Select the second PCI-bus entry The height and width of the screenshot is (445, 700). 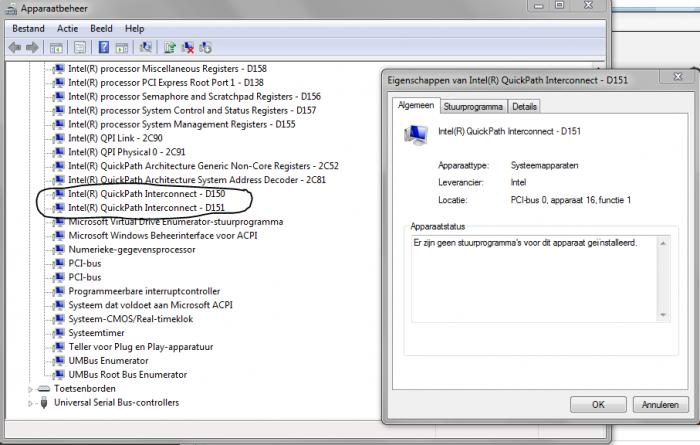[x=85, y=277]
